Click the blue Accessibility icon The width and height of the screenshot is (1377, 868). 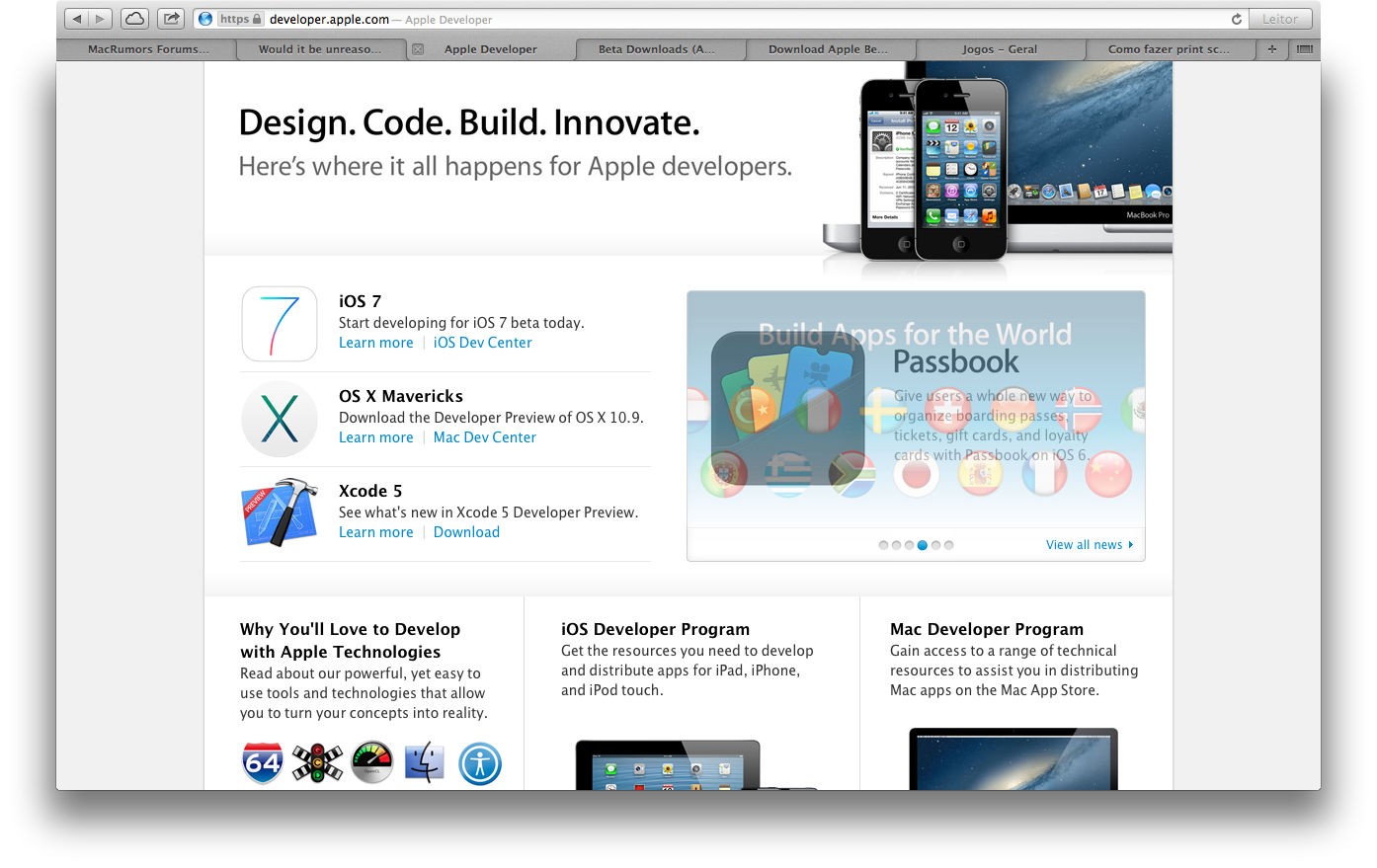(x=480, y=764)
